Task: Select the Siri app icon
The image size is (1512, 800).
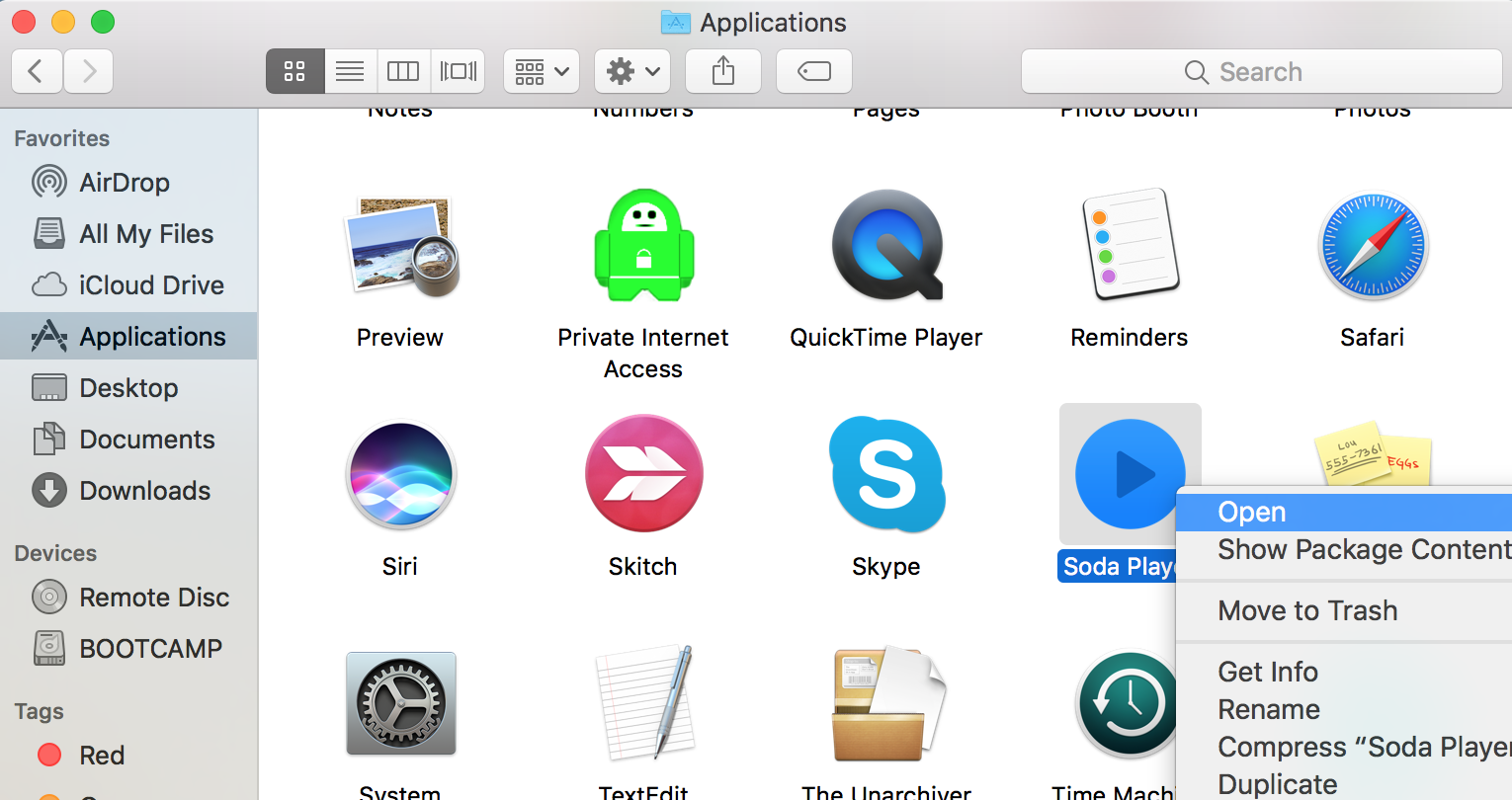Action: pyautogui.click(x=400, y=475)
